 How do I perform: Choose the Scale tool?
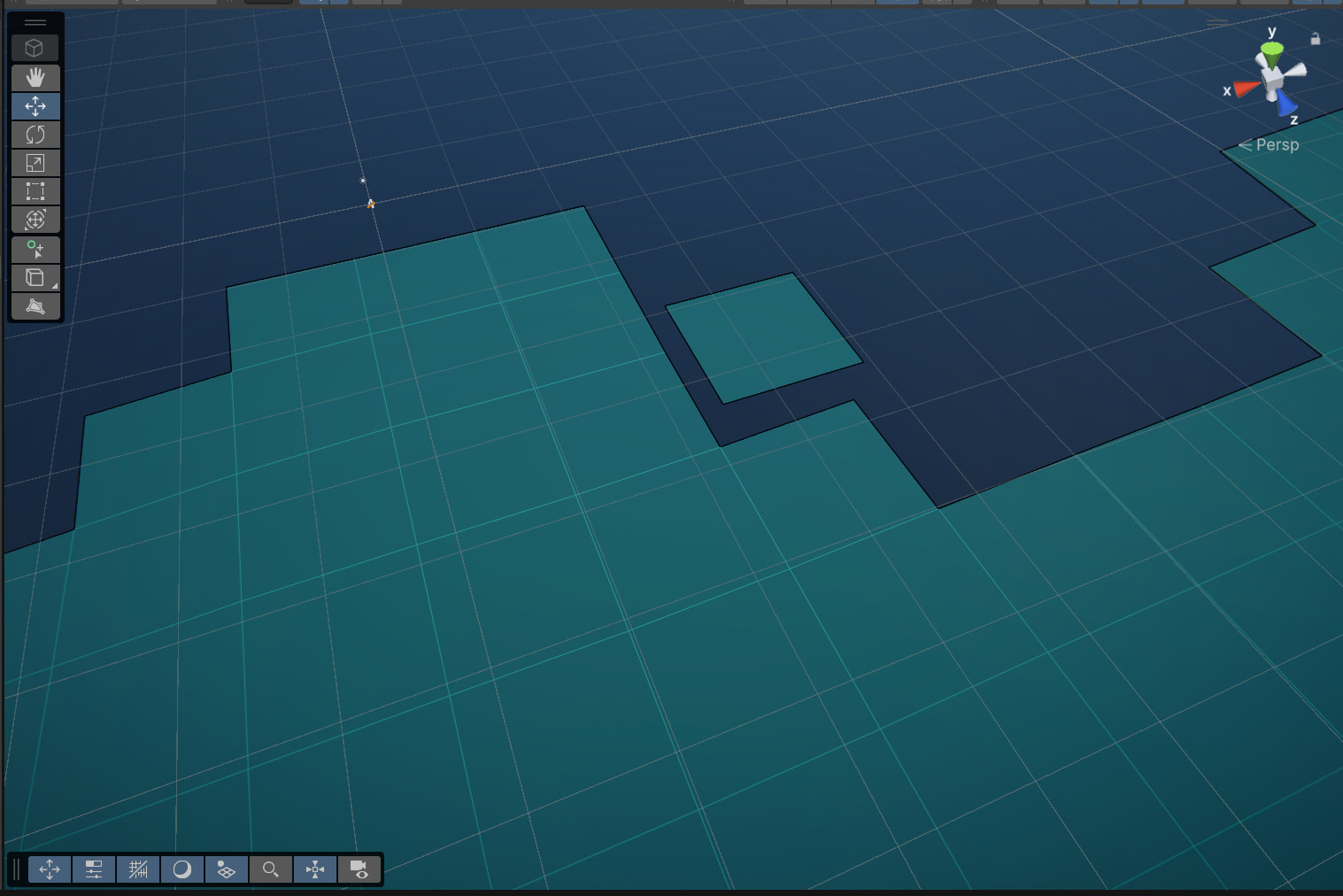[x=35, y=163]
